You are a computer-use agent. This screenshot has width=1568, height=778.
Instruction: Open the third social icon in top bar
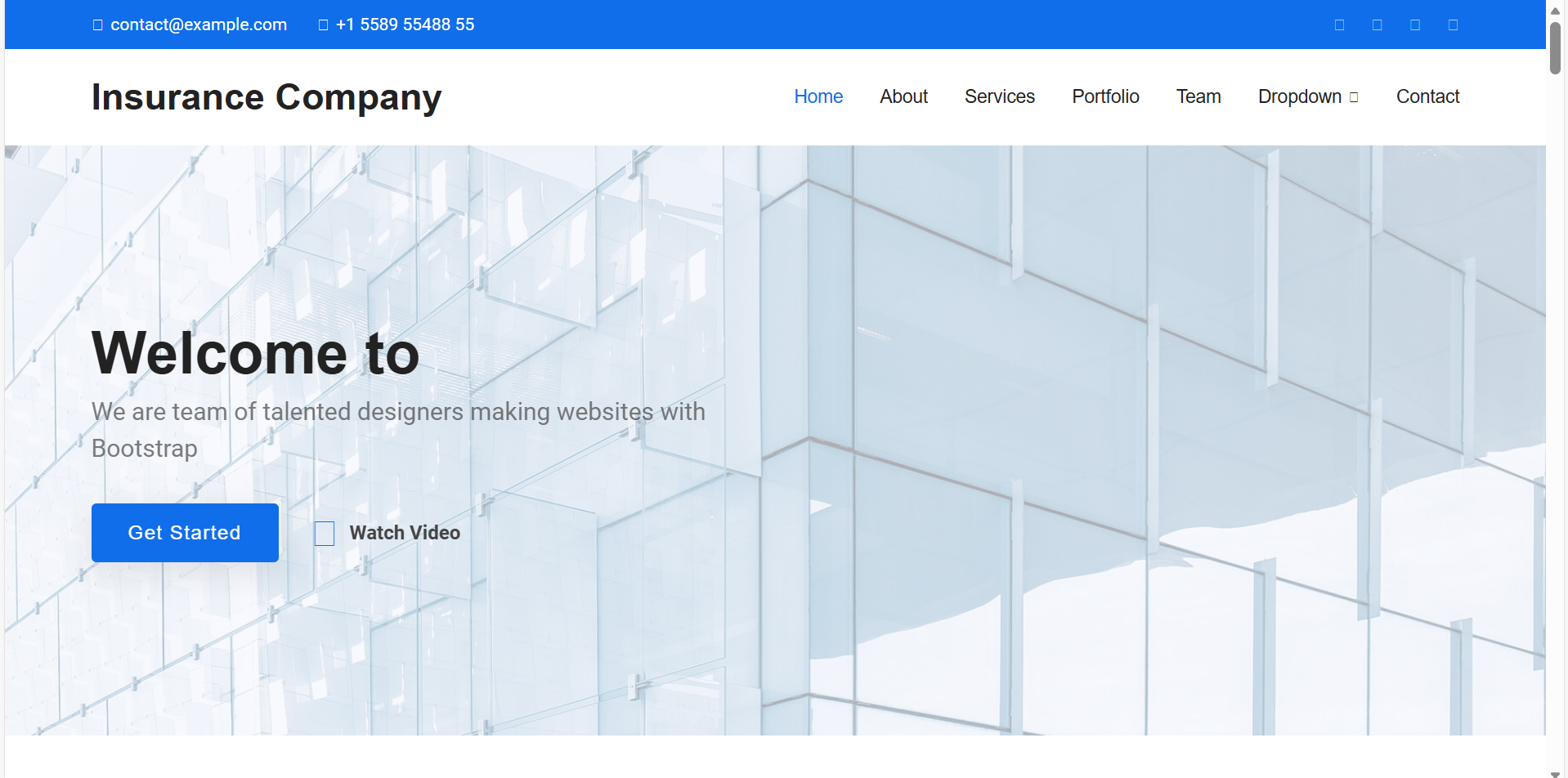tap(1415, 25)
